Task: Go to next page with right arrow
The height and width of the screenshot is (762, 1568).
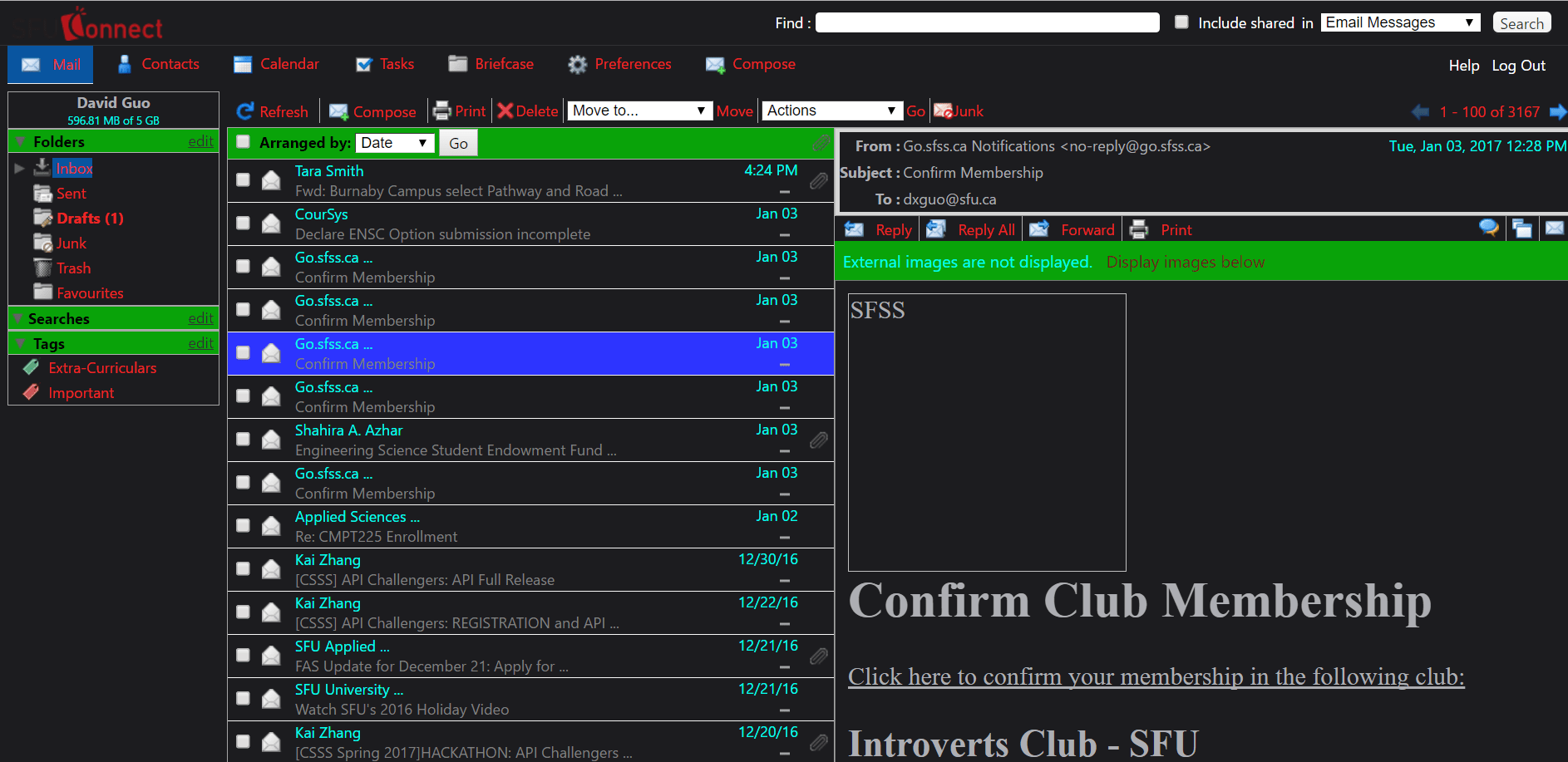Action: coord(1558,111)
